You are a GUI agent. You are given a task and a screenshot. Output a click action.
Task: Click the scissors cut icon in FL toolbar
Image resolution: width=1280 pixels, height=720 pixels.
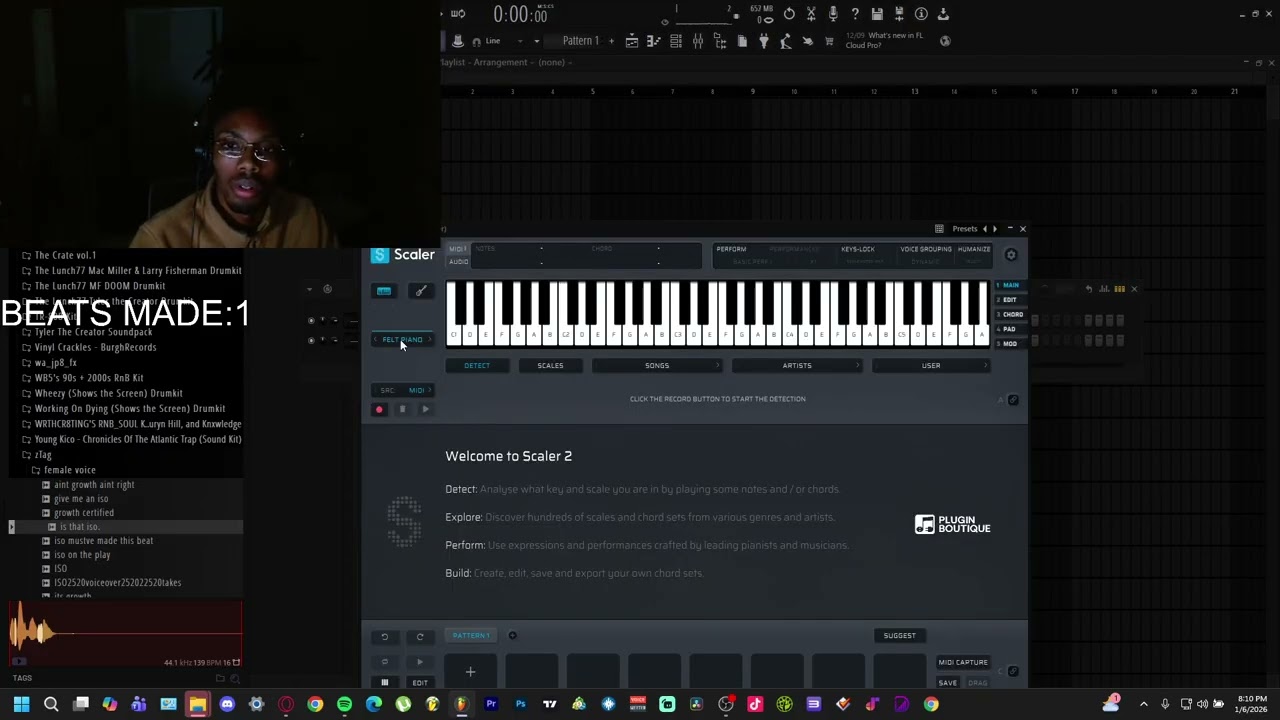[x=811, y=14]
